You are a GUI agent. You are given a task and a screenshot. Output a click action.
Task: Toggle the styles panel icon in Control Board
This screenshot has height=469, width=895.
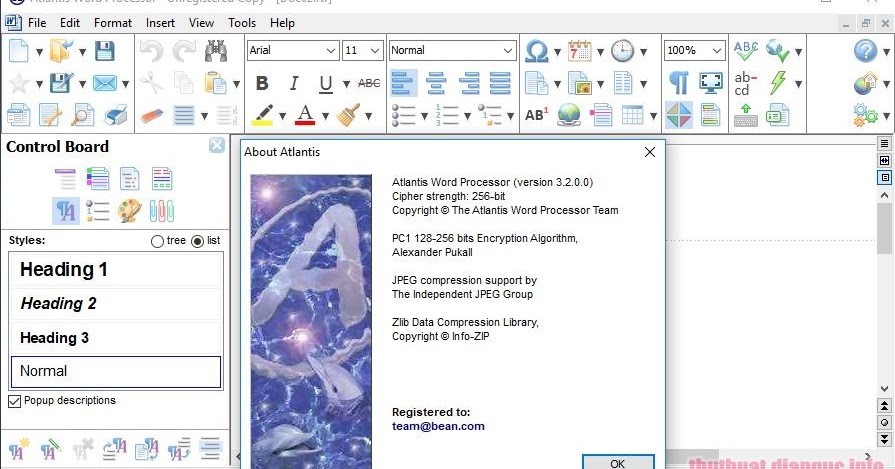pyautogui.click(x=66, y=211)
